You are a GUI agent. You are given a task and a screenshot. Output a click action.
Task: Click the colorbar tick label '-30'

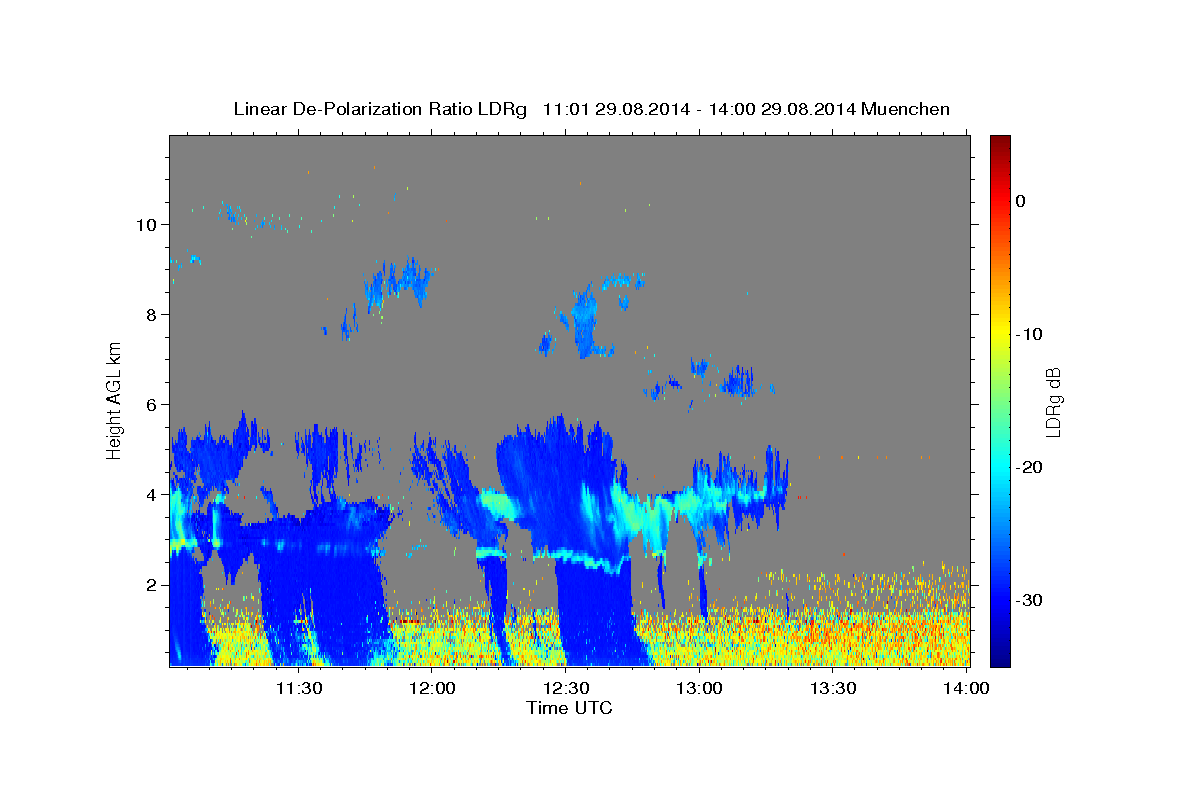point(1028,600)
